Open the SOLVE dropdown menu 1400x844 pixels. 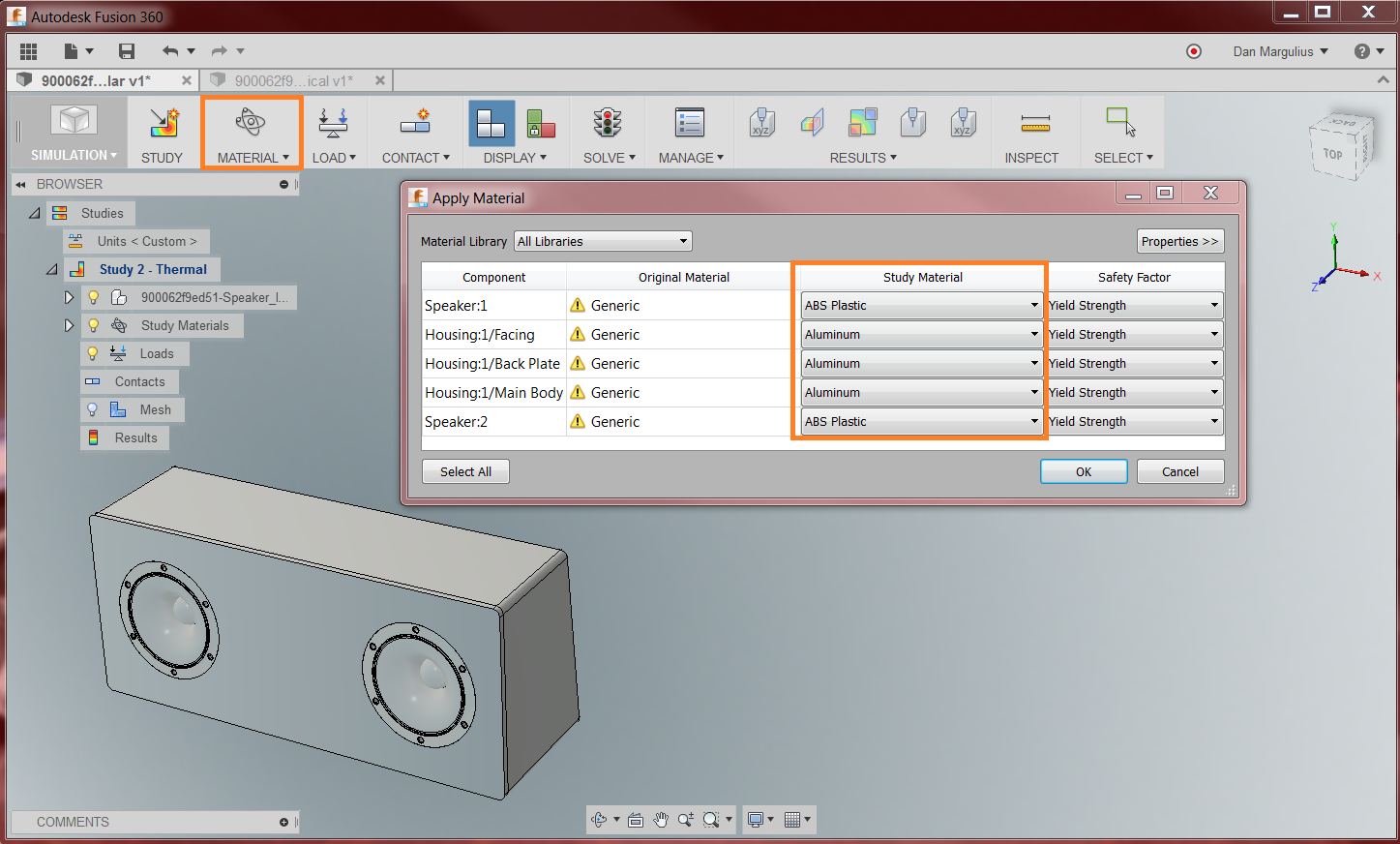coord(610,158)
